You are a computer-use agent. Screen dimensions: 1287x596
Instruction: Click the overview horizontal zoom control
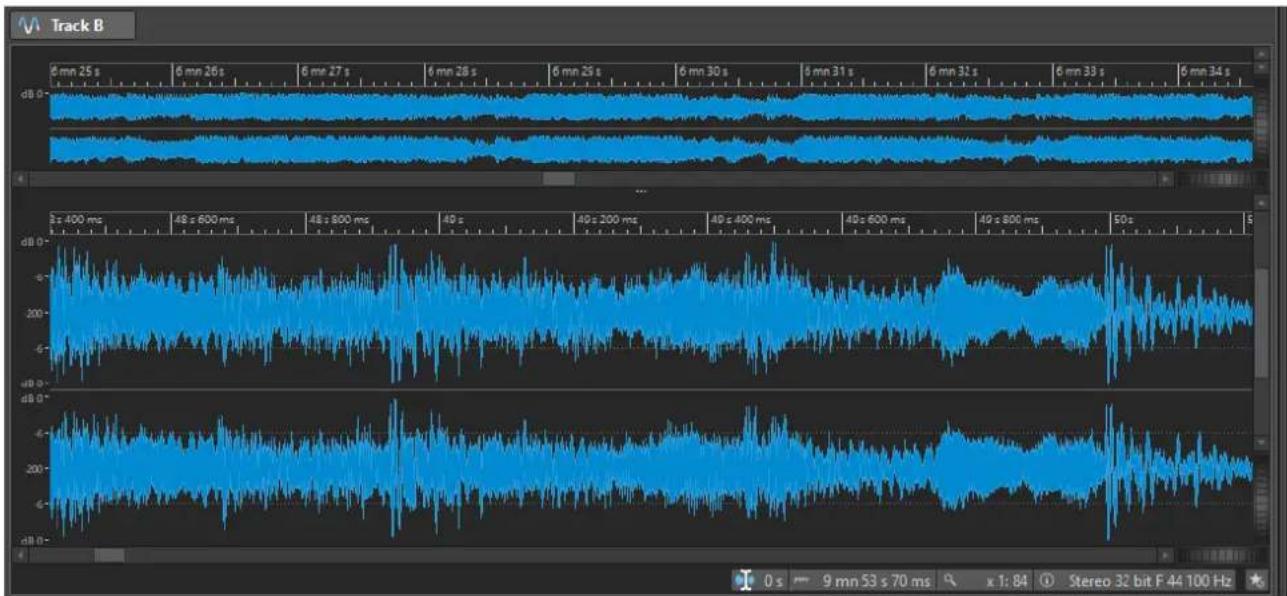pos(1214,178)
